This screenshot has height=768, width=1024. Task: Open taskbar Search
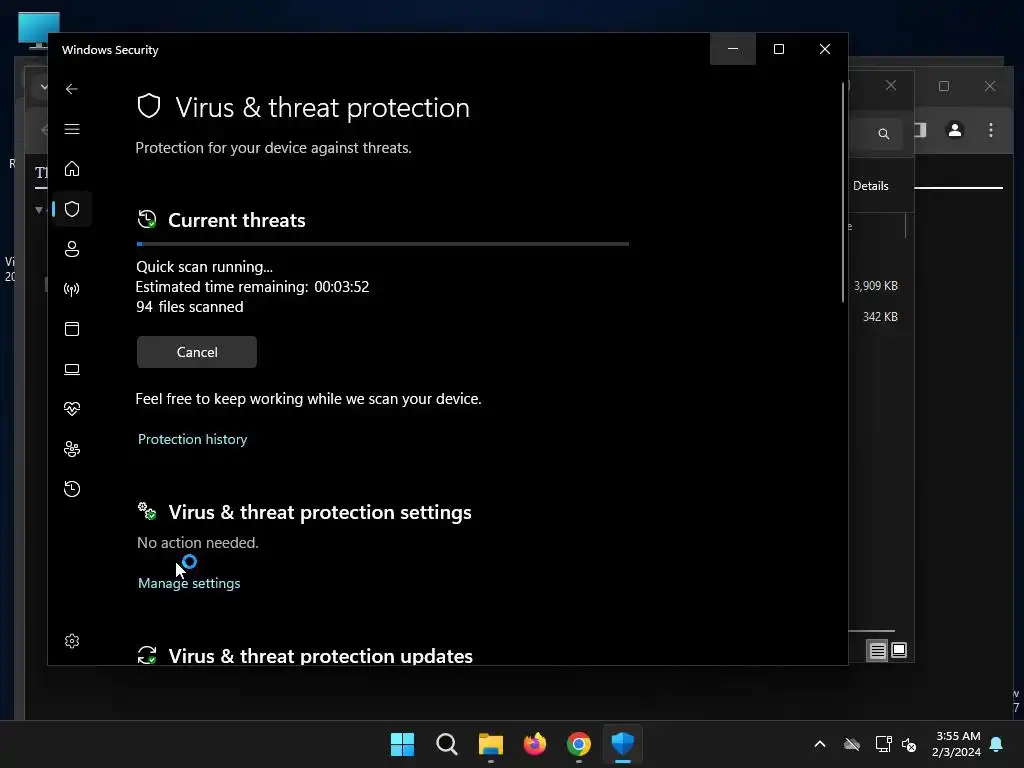pyautogui.click(x=447, y=744)
